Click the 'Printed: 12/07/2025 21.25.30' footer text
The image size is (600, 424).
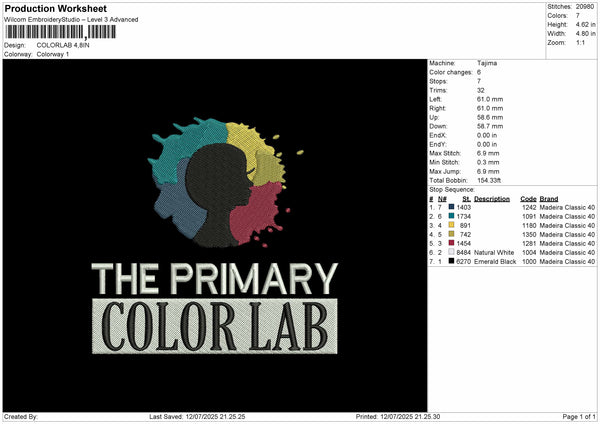point(398,416)
